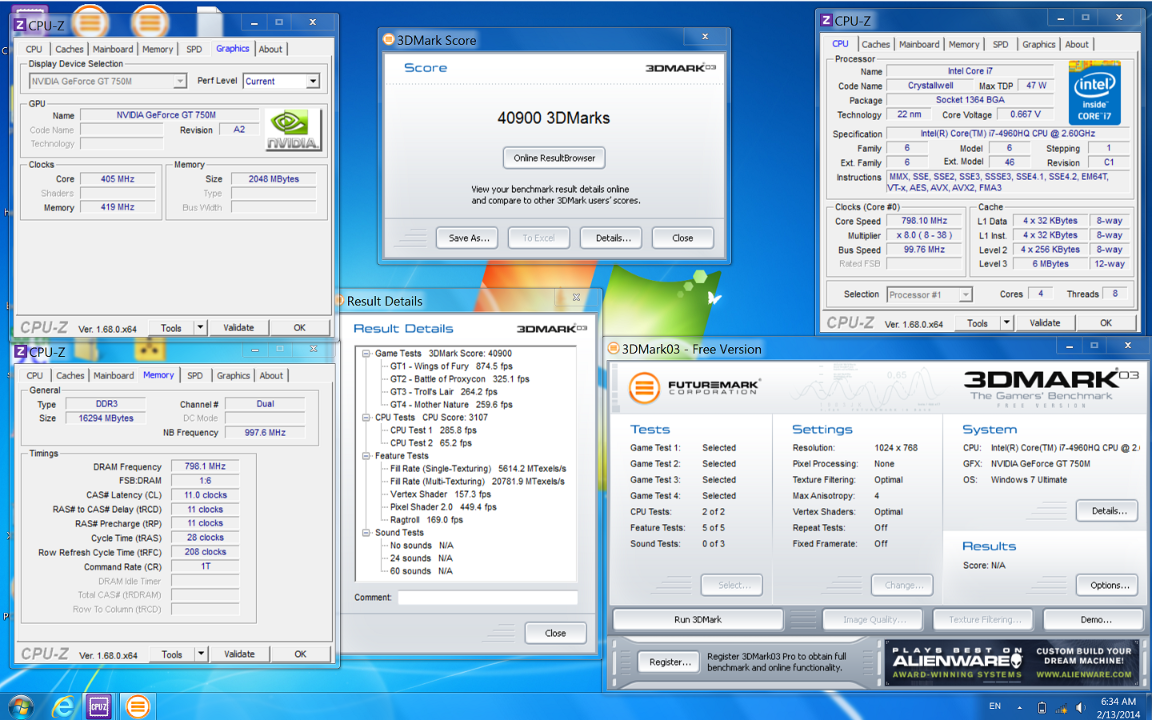Open Tools dropdown arrow in CPU tab CPU-Z window
The height and width of the screenshot is (720, 1152).
[1007, 323]
